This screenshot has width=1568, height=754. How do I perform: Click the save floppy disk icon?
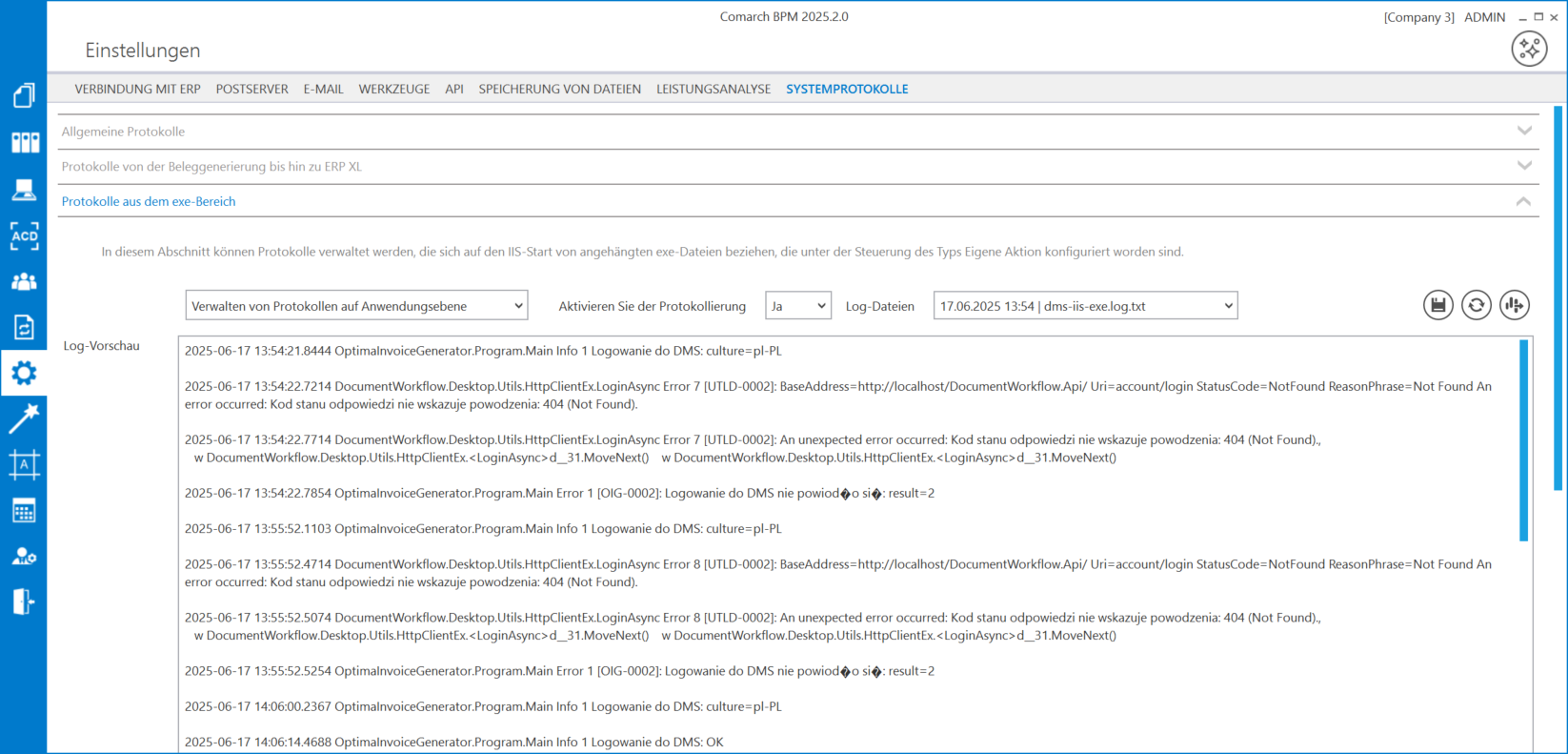pyautogui.click(x=1437, y=306)
